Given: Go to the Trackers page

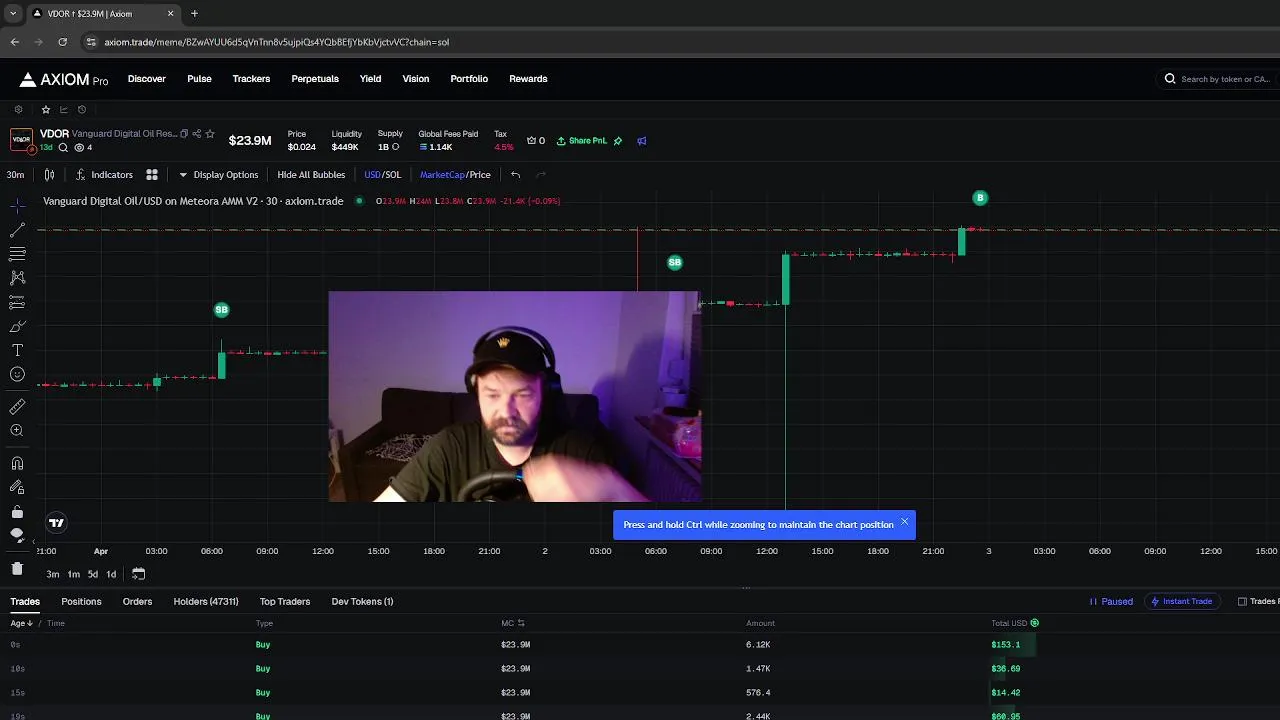Looking at the screenshot, I should pos(251,78).
